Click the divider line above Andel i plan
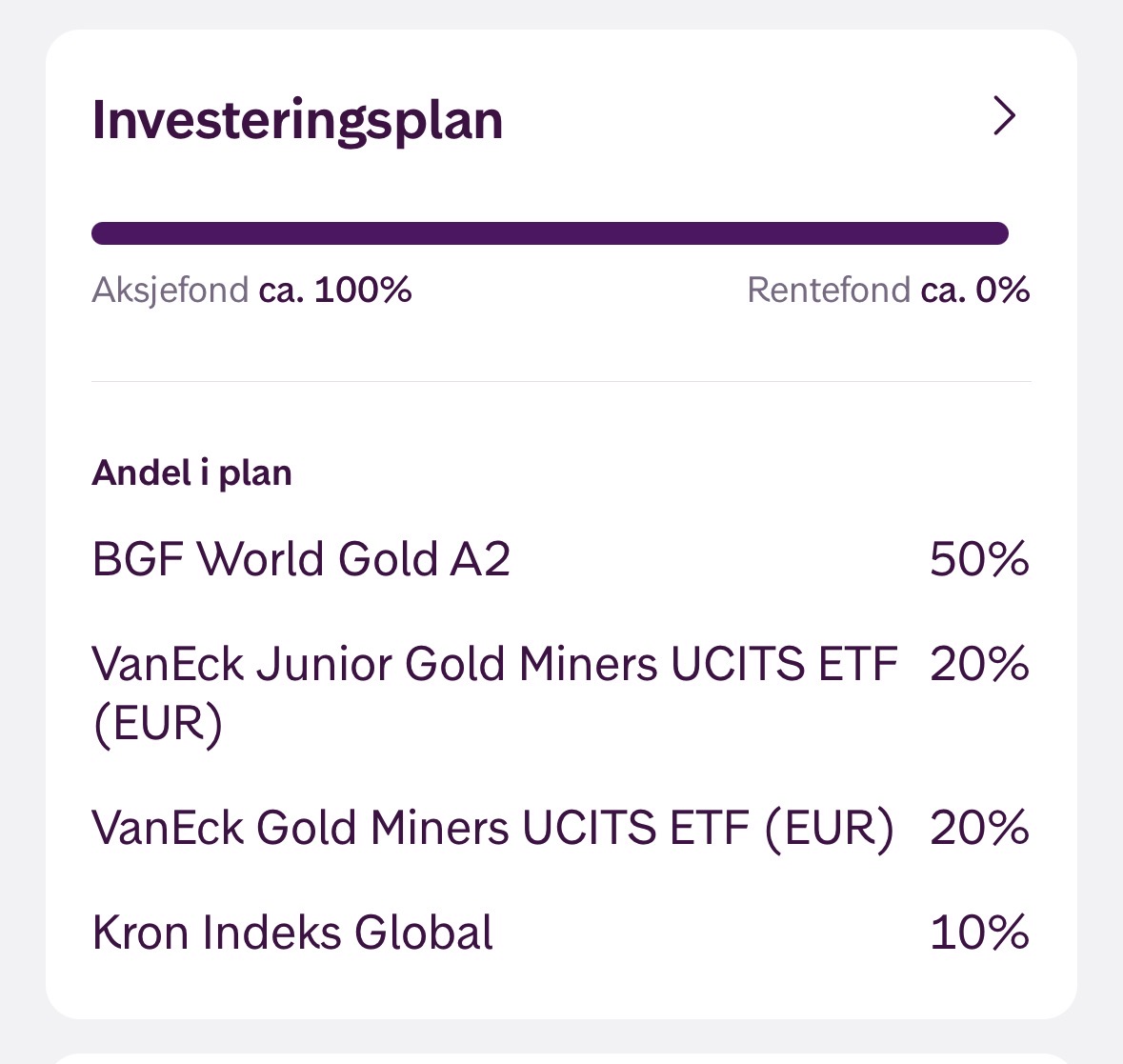This screenshot has height=1064, width=1123. tap(561, 382)
